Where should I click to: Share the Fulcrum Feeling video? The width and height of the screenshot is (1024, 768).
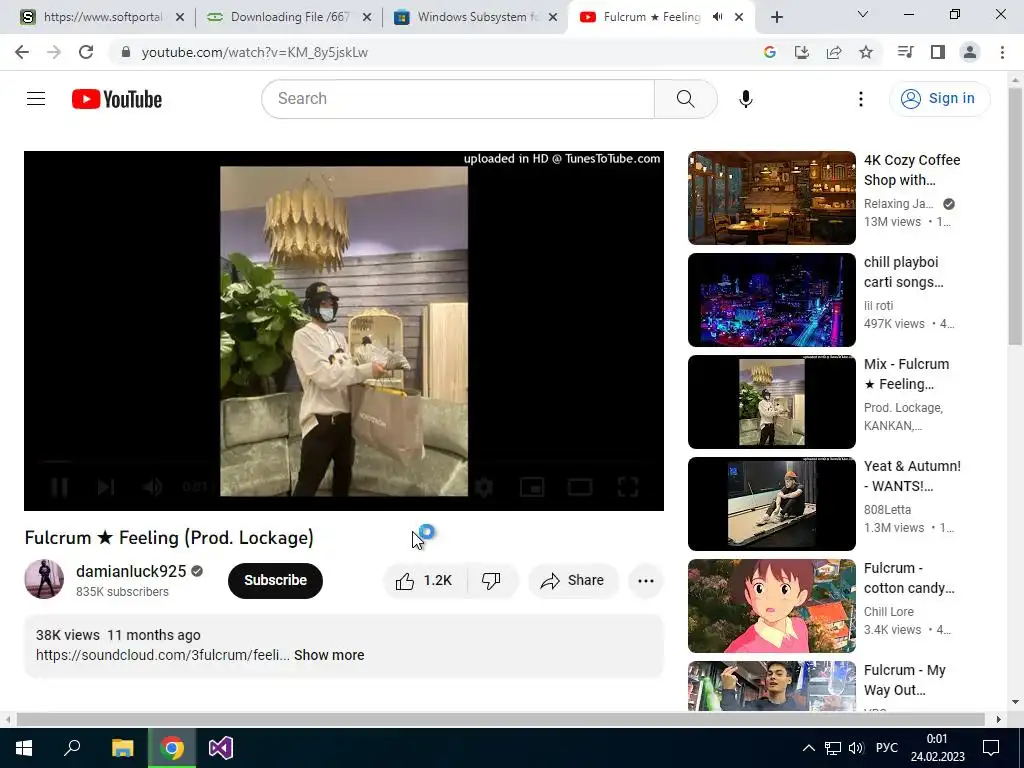(573, 581)
